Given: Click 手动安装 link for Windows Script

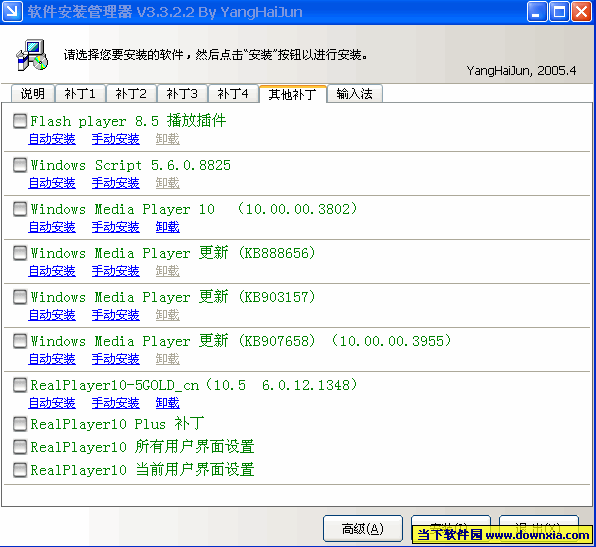Looking at the screenshot, I should point(116,183).
